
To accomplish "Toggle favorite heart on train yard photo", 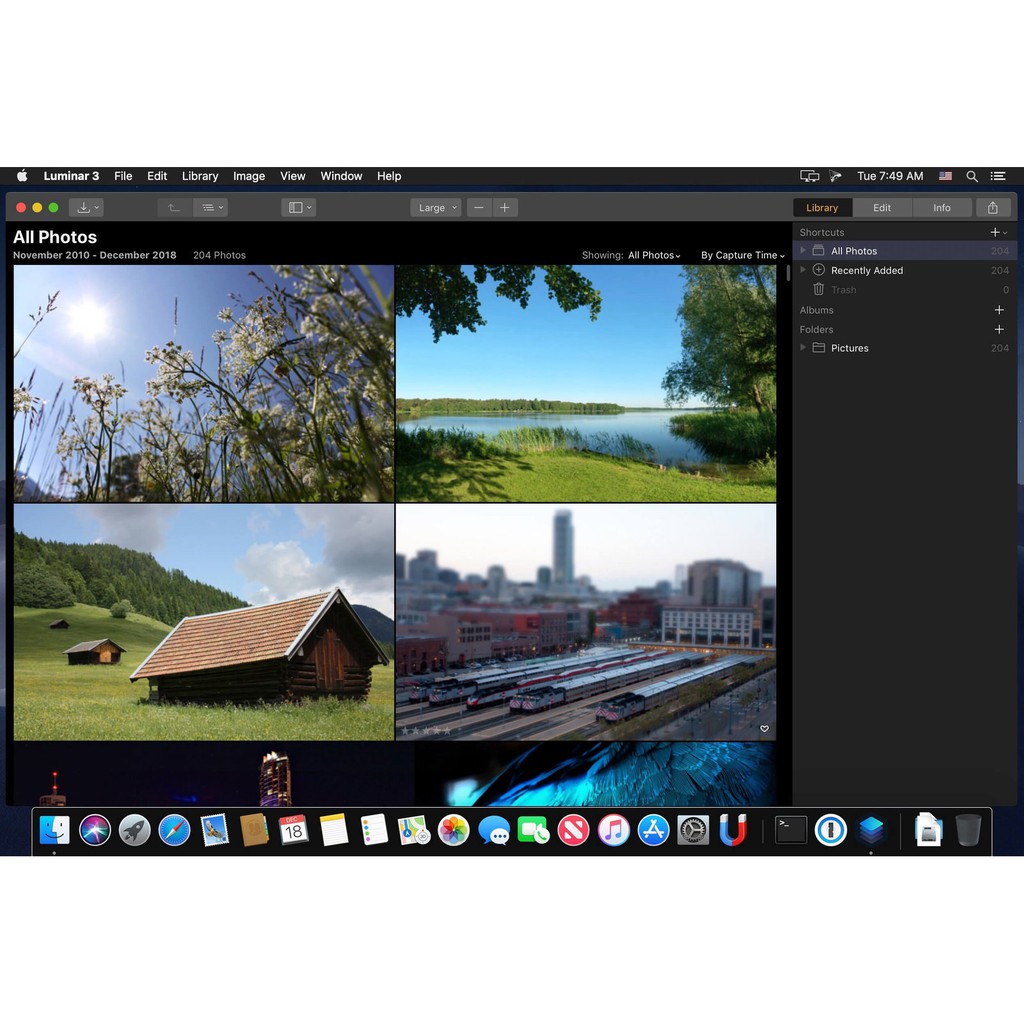I will click(764, 729).
